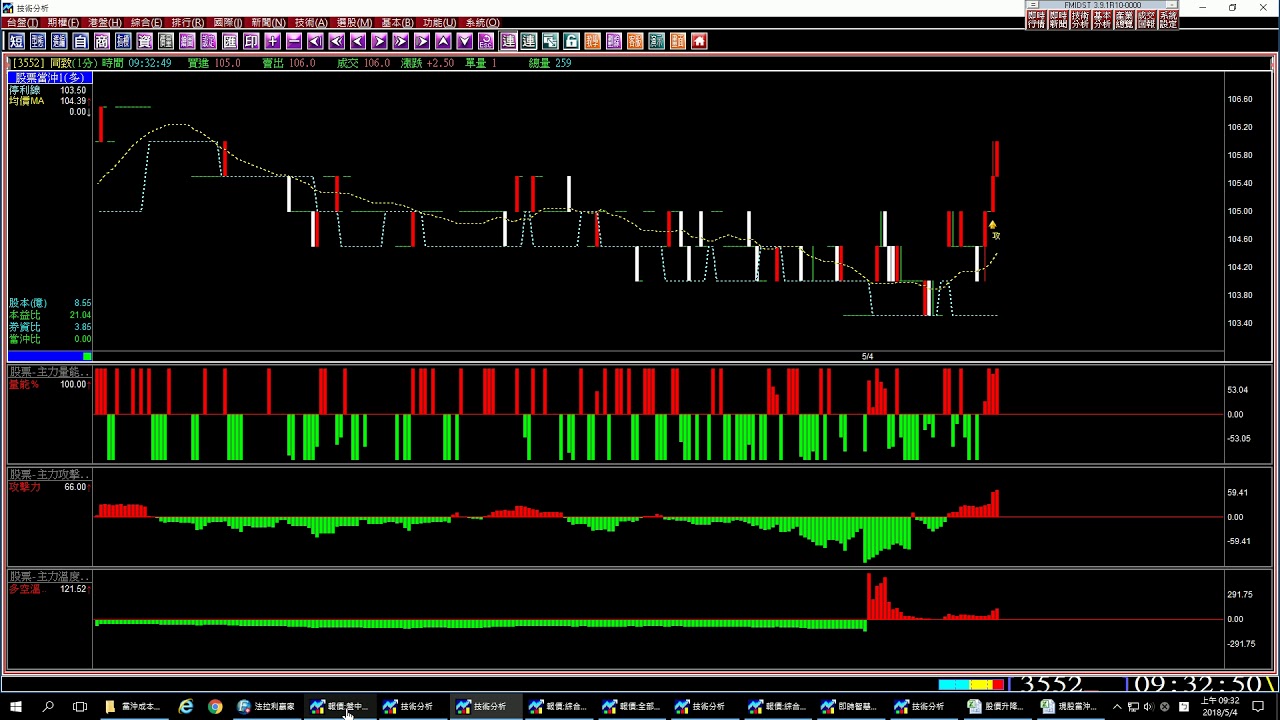
Task: Open the 功能(U) menu
Action: (x=439, y=22)
